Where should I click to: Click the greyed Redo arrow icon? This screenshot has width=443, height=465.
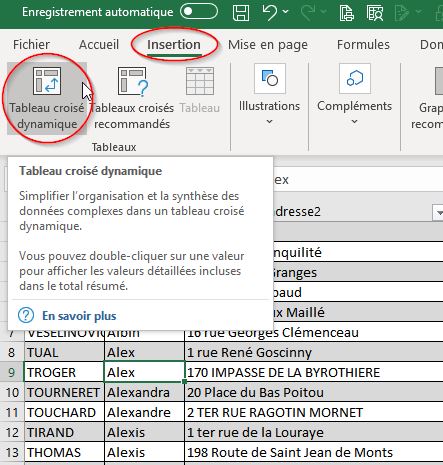(307, 12)
